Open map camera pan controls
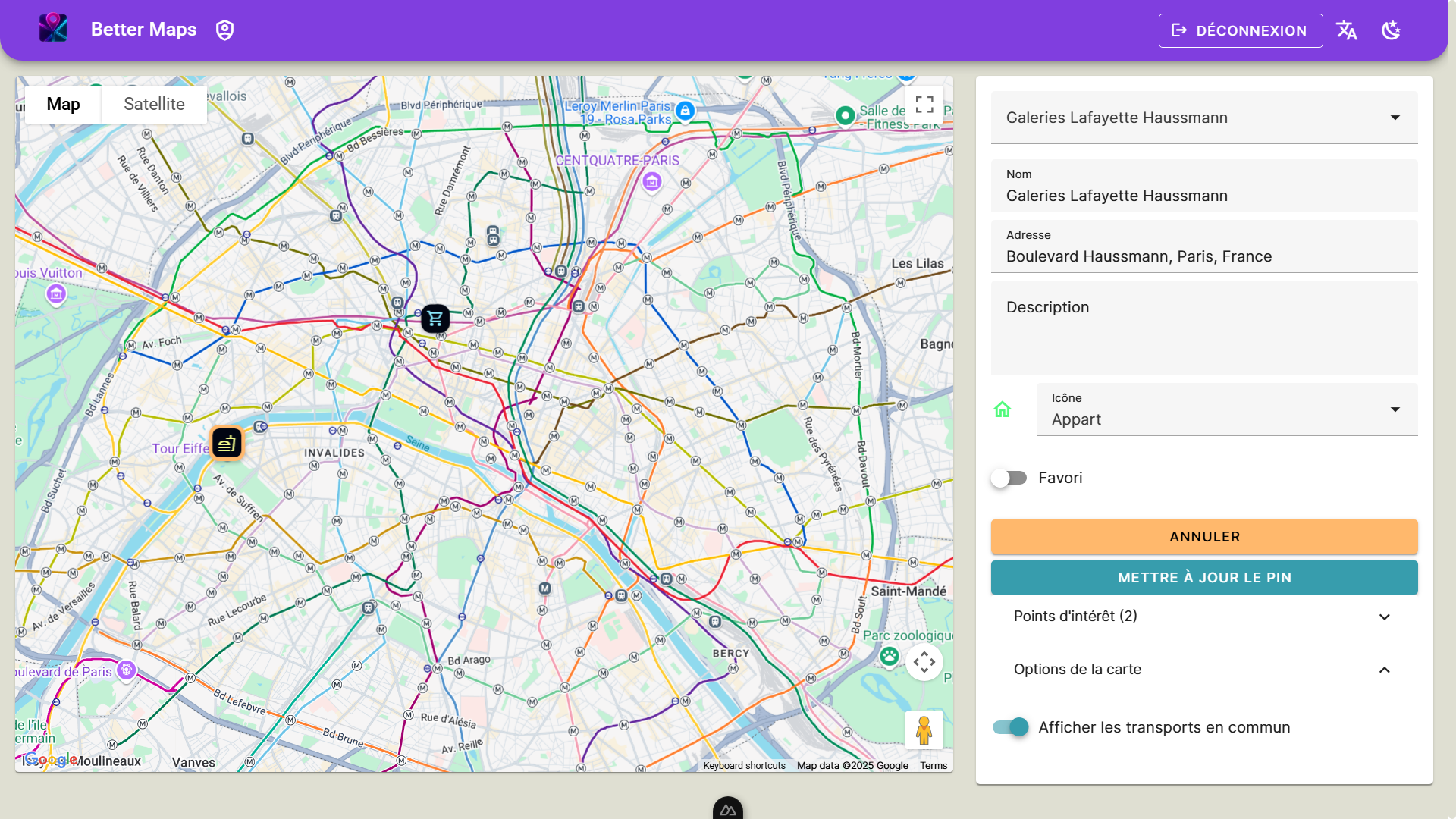The width and height of the screenshot is (1456, 819). [x=924, y=662]
